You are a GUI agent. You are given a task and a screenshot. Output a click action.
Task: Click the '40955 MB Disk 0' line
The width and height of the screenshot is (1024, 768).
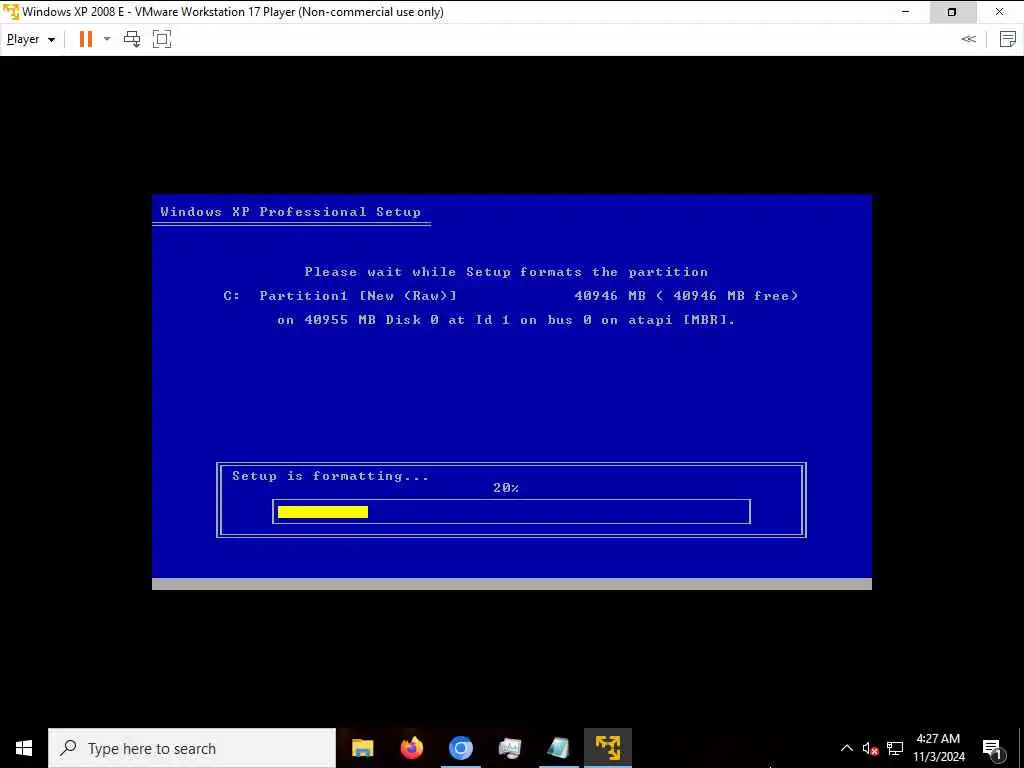[506, 320]
